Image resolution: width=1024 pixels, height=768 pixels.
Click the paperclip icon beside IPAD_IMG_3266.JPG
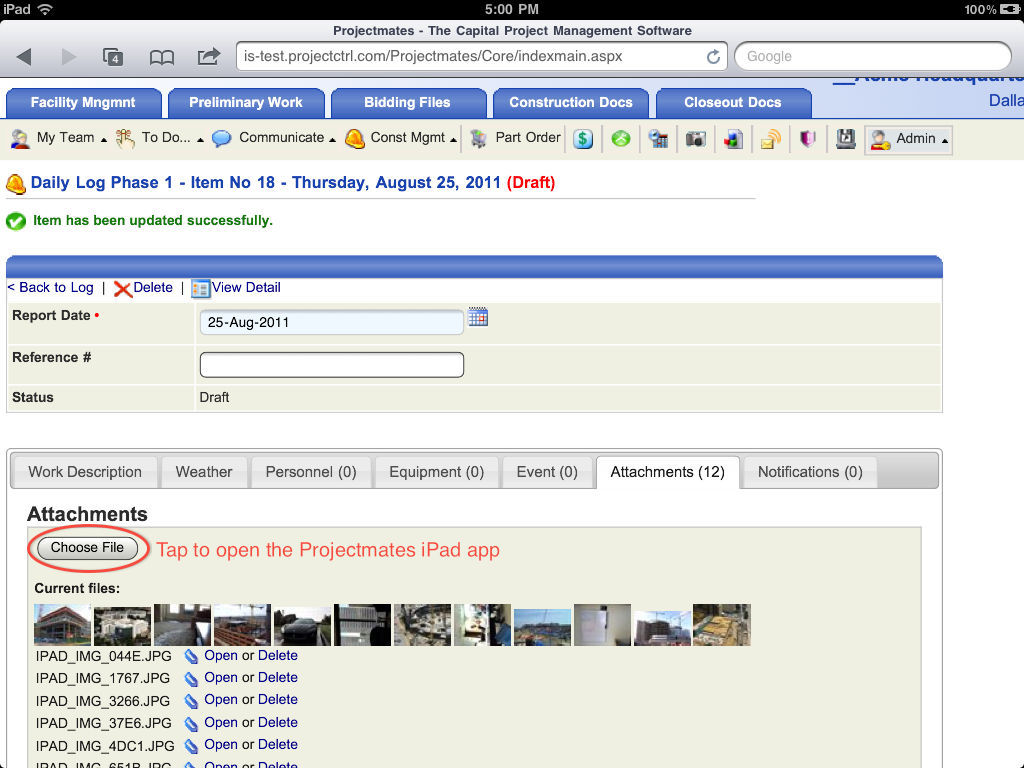(191, 701)
